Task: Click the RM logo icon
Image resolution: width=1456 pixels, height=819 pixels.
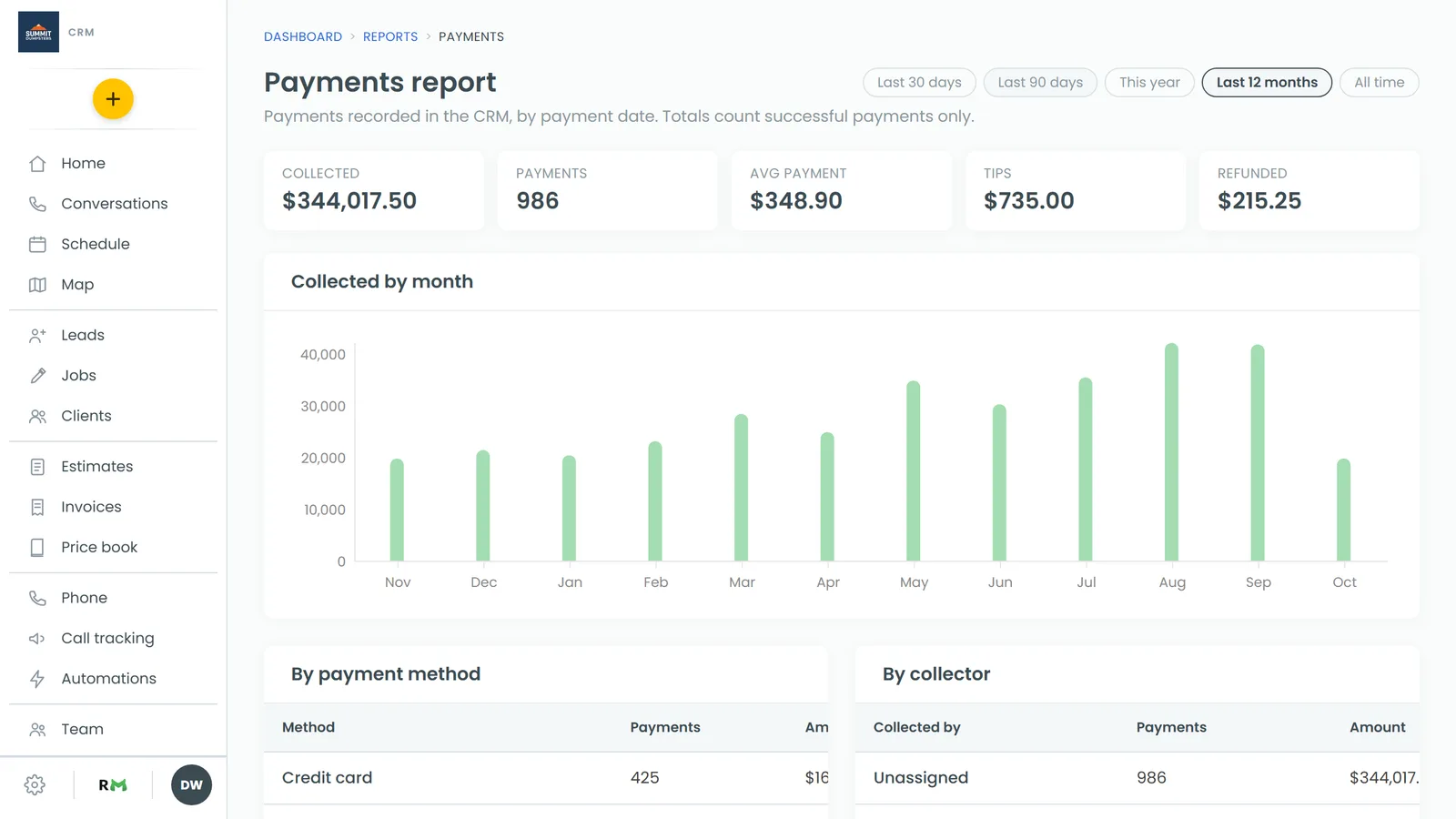Action: (x=113, y=785)
